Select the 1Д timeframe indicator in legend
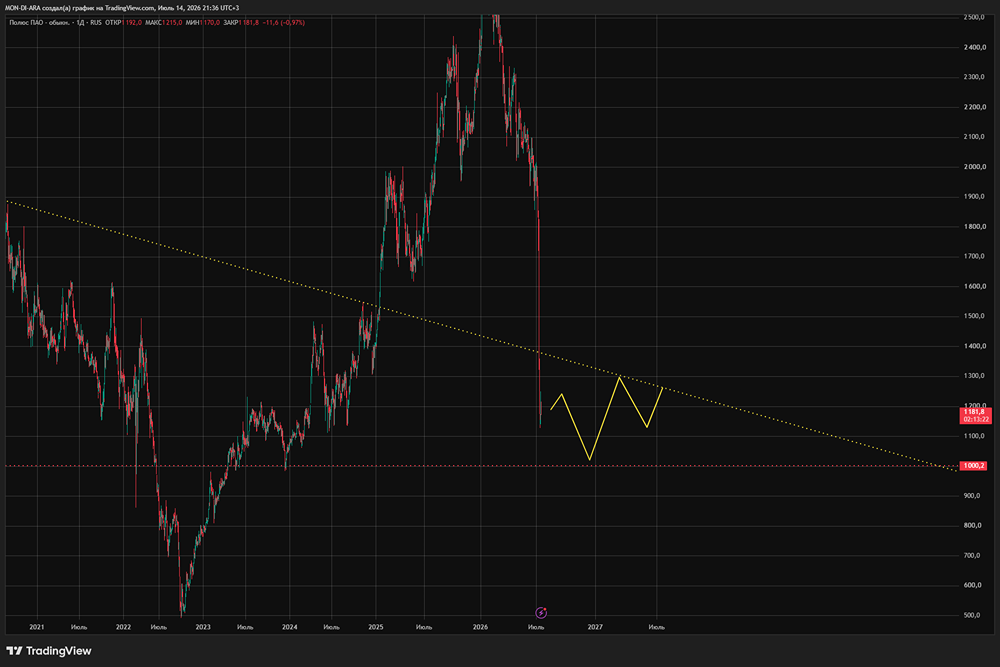The image size is (1000, 667). tap(80, 22)
